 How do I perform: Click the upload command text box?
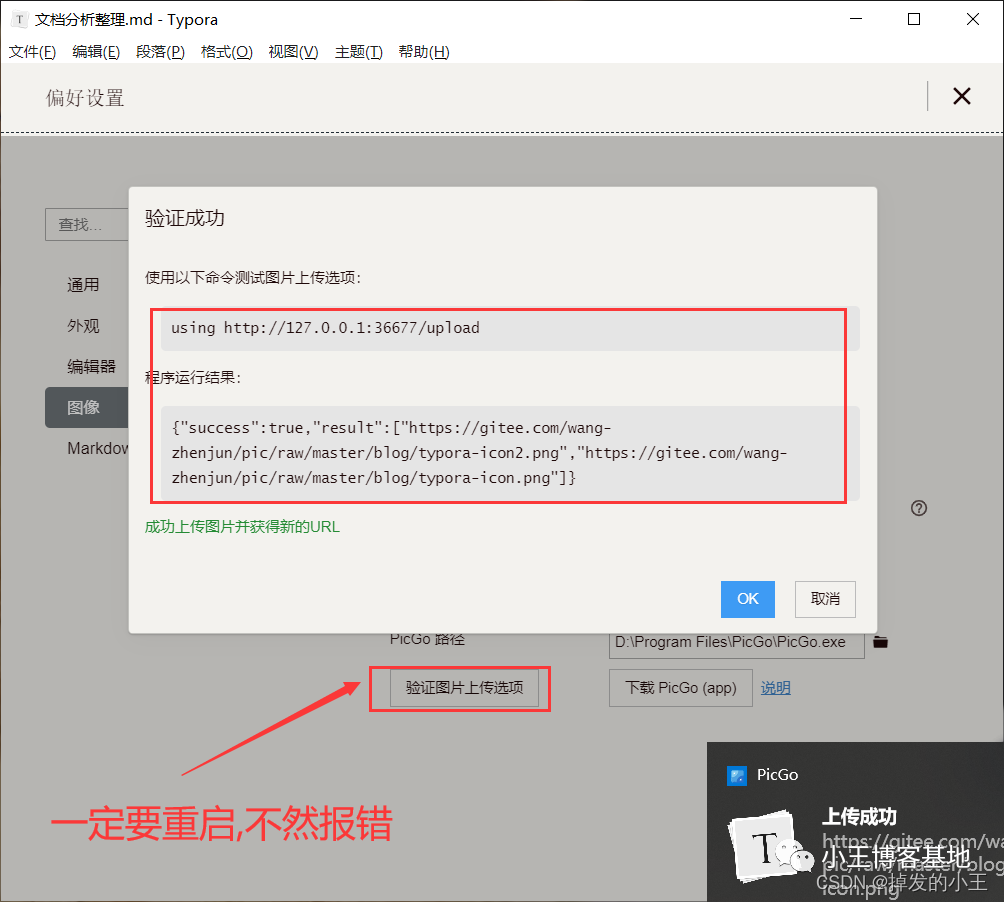pyautogui.click(x=510, y=328)
